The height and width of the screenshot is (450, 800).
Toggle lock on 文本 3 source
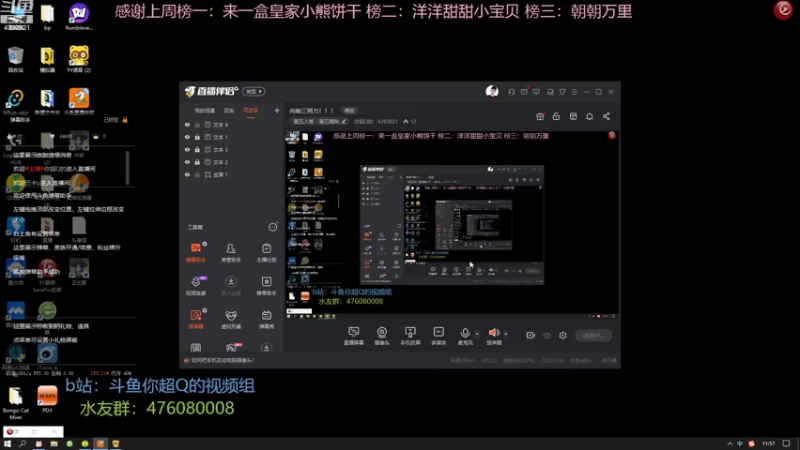197,149
